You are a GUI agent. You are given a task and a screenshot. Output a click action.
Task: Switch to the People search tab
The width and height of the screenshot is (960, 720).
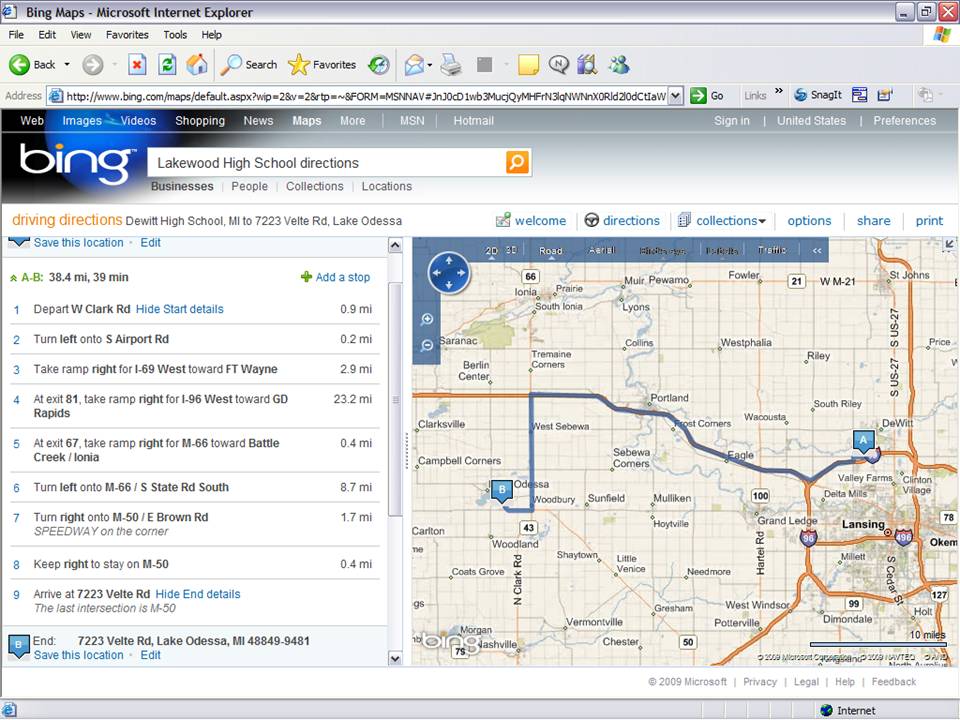coord(249,186)
